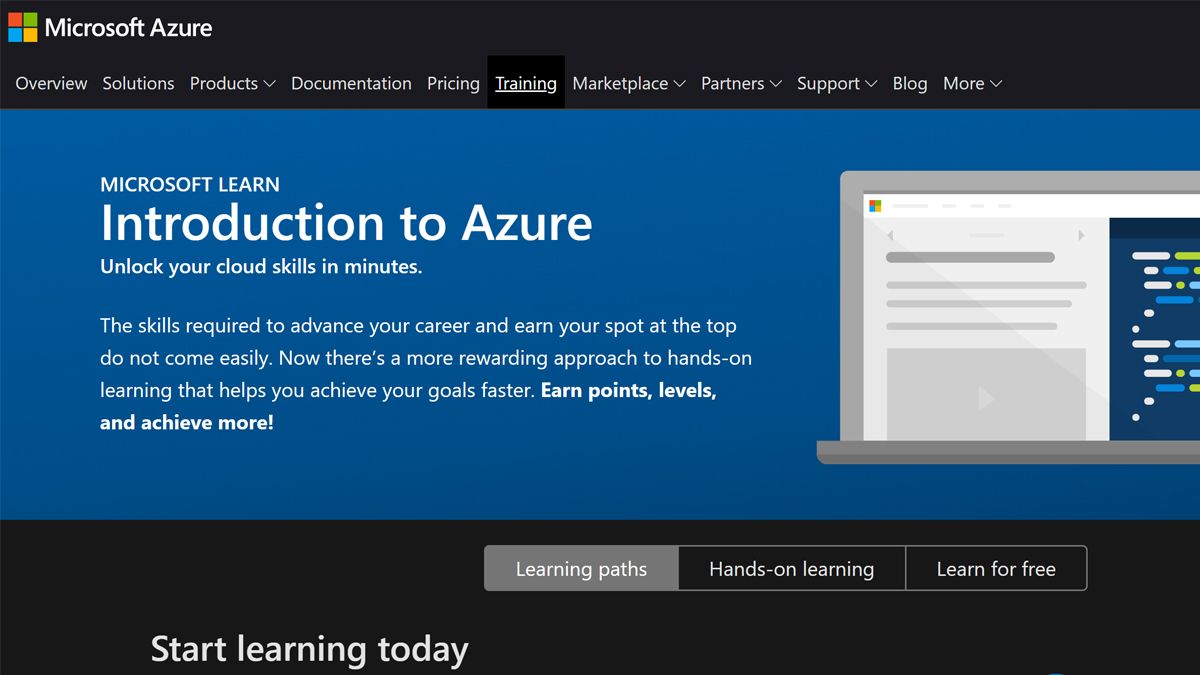Select the Solutions menu item

[138, 83]
